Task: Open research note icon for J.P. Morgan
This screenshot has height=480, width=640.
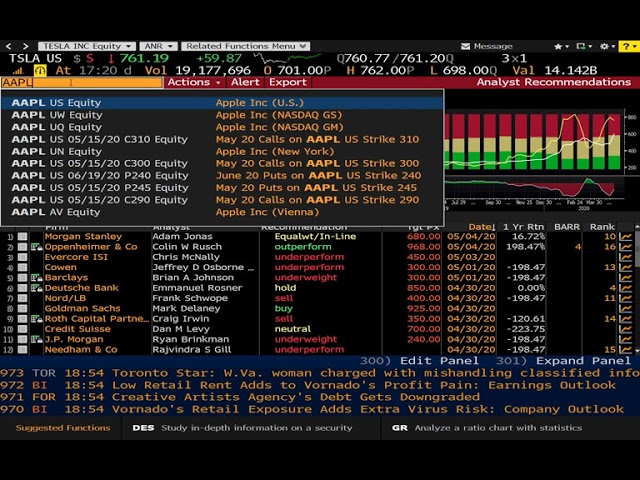Action: point(37,340)
